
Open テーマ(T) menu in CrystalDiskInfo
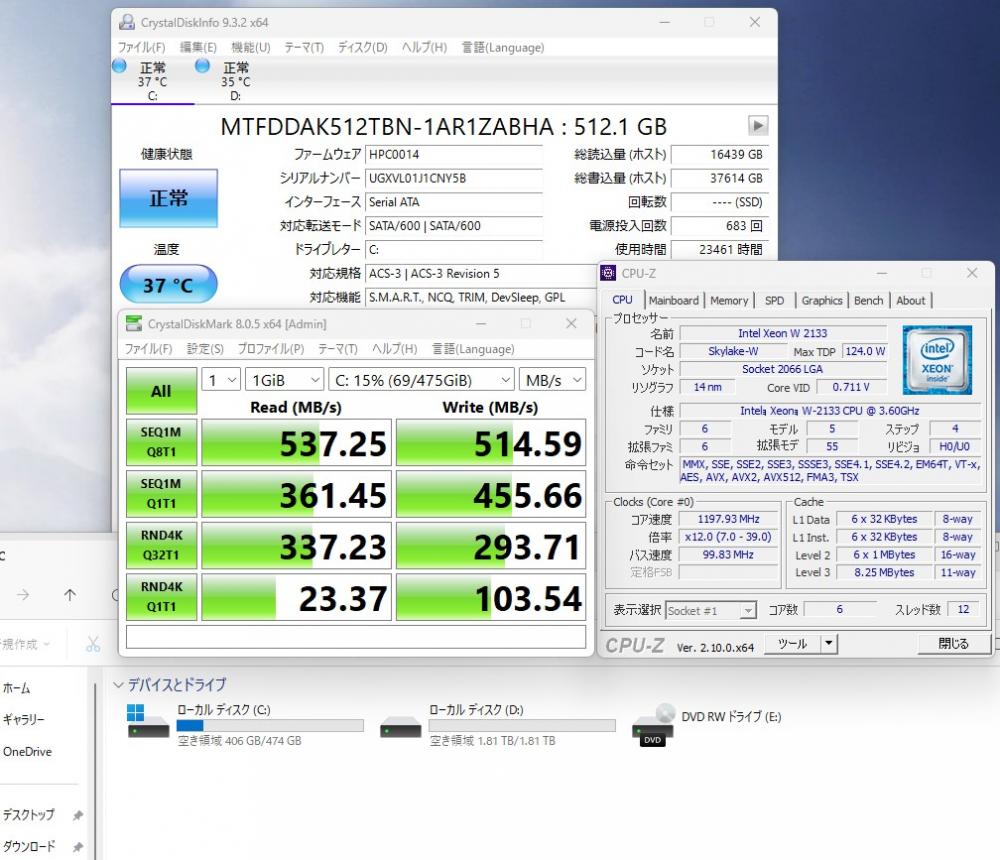pos(304,47)
